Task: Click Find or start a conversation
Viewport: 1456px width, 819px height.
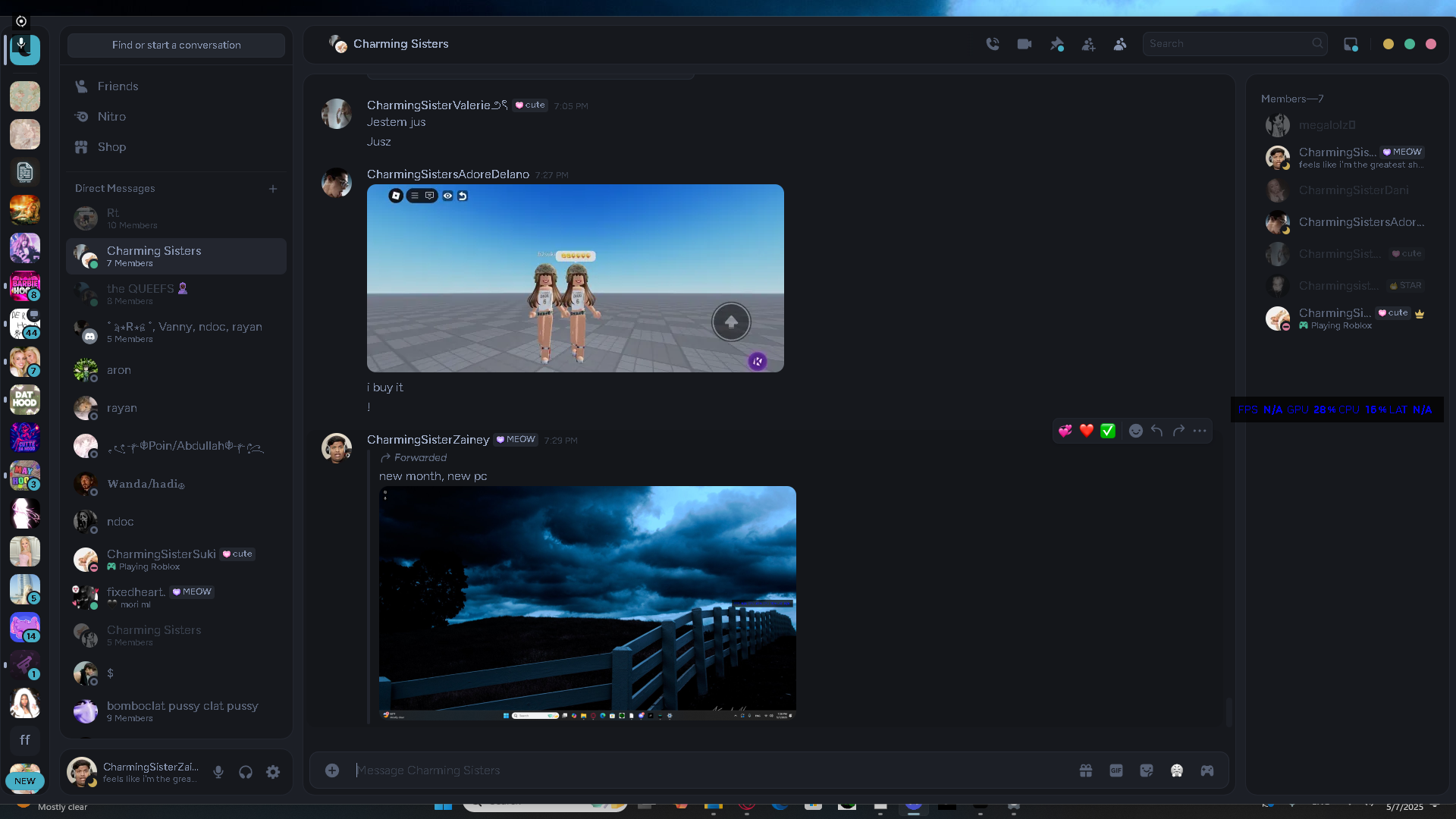Action: [x=176, y=45]
